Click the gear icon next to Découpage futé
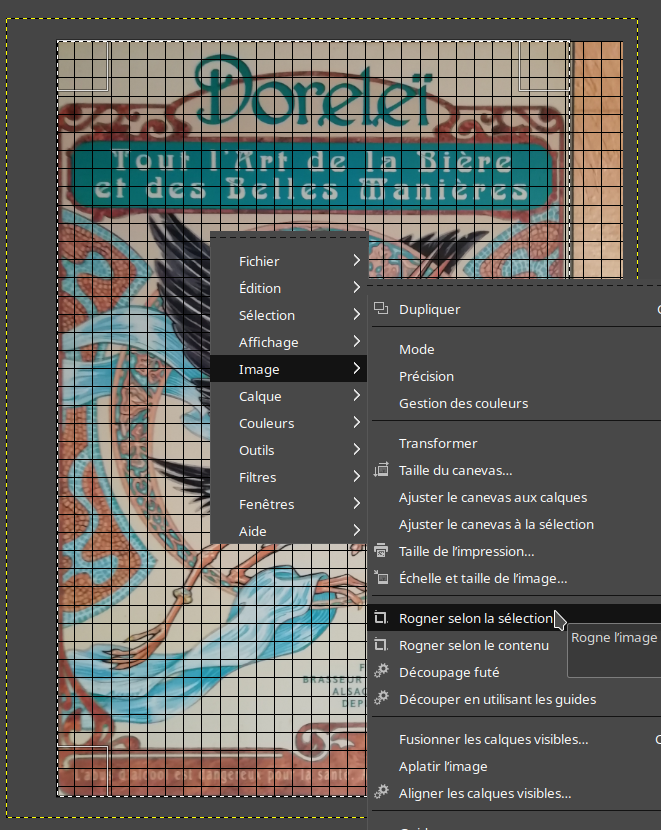661x830 pixels. 381,672
